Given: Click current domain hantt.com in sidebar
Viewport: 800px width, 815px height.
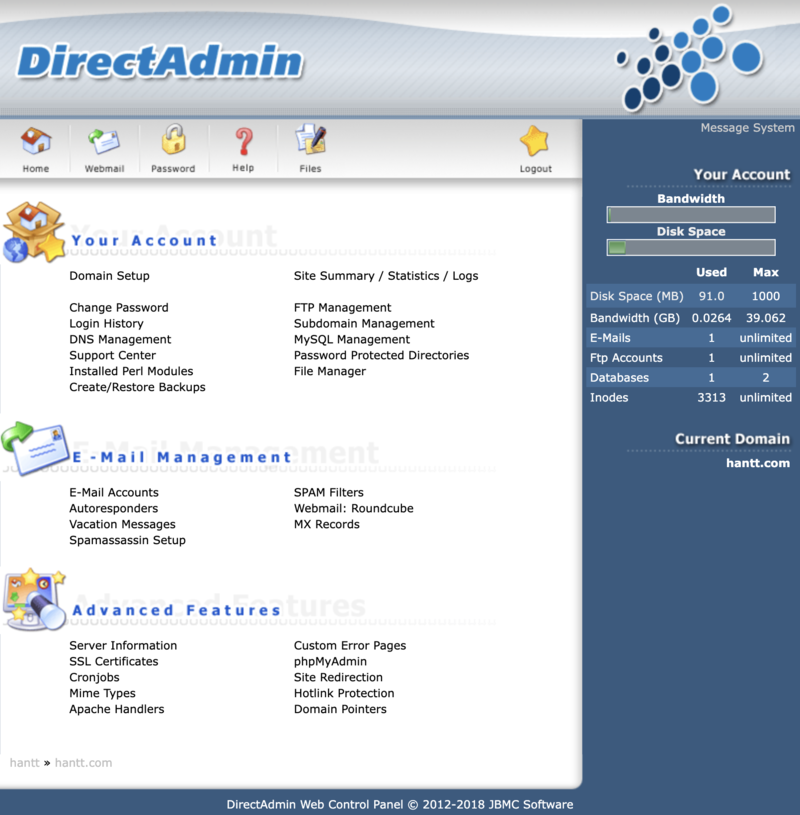Looking at the screenshot, I should point(757,463).
